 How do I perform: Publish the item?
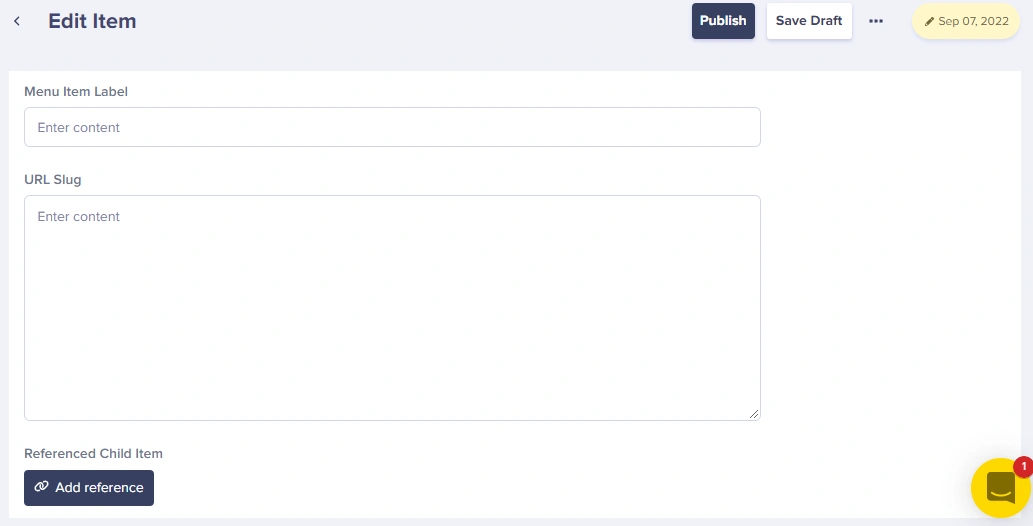coord(723,21)
